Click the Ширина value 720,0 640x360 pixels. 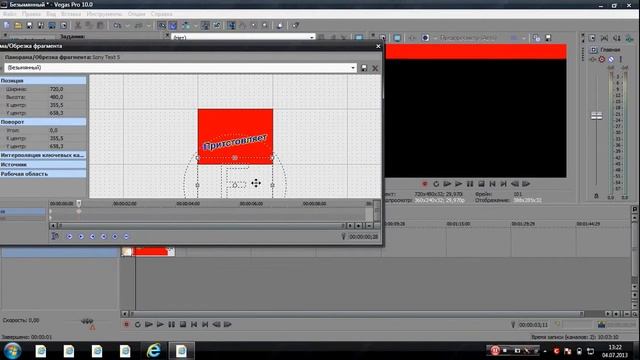[x=56, y=89]
